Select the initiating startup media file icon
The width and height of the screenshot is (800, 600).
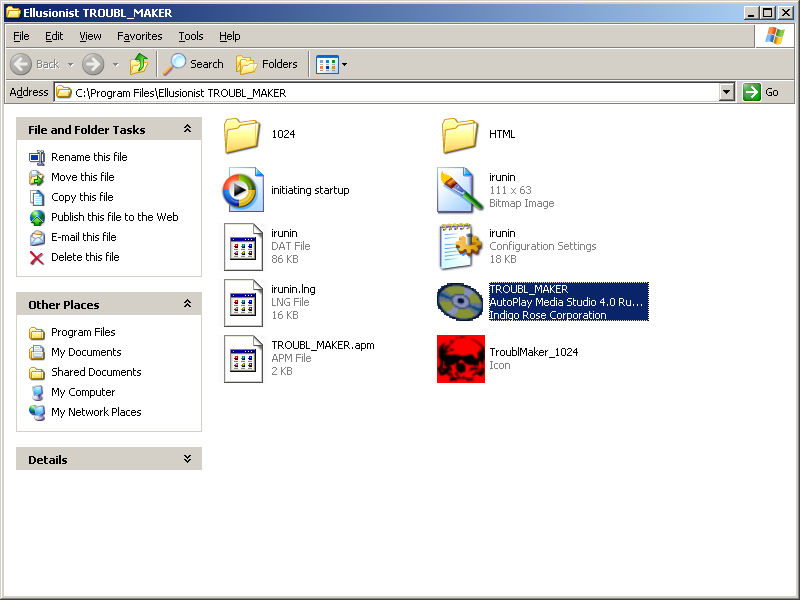pyautogui.click(x=243, y=190)
